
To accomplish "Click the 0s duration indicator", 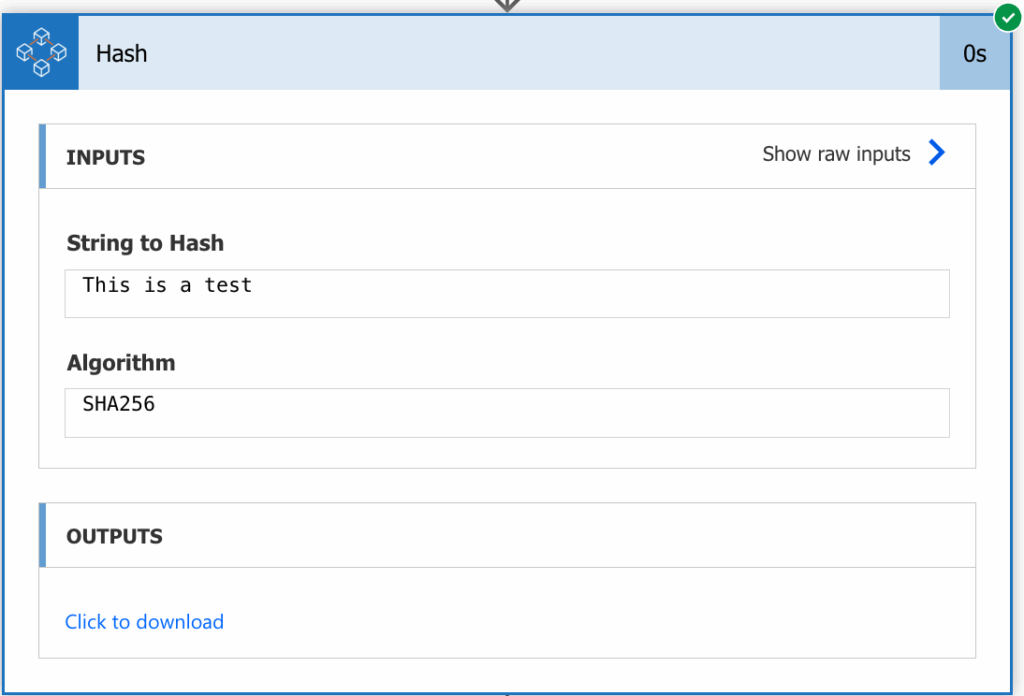I will (974, 54).
